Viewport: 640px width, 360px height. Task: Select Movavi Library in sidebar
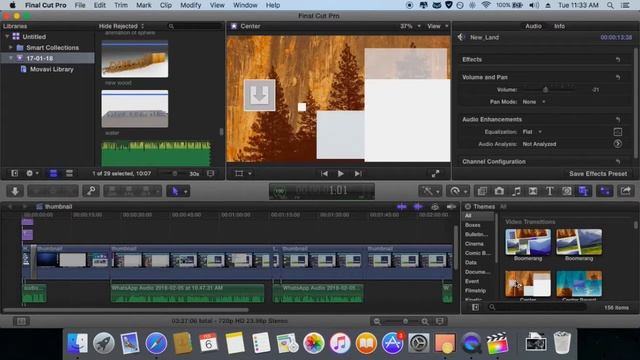pyautogui.click(x=51, y=69)
